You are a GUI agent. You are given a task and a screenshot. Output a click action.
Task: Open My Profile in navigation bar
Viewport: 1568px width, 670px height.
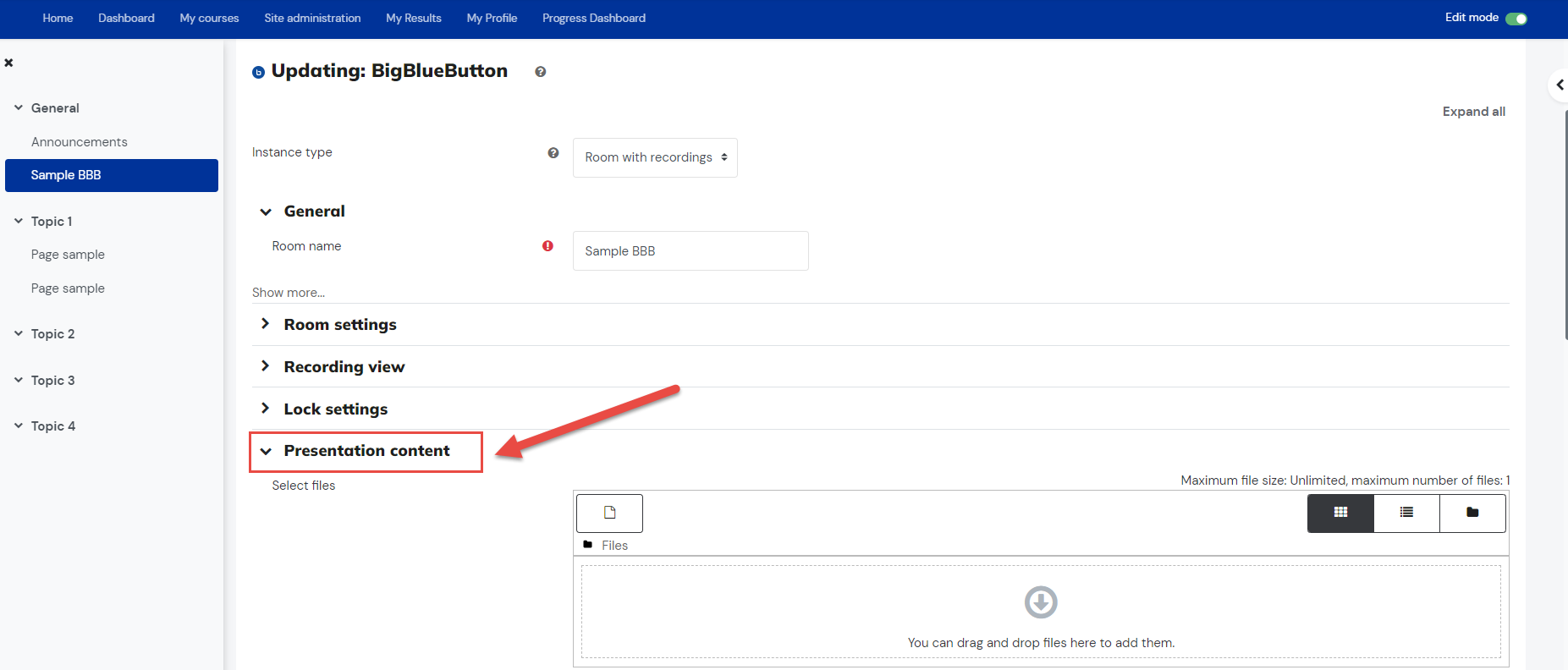click(x=492, y=18)
